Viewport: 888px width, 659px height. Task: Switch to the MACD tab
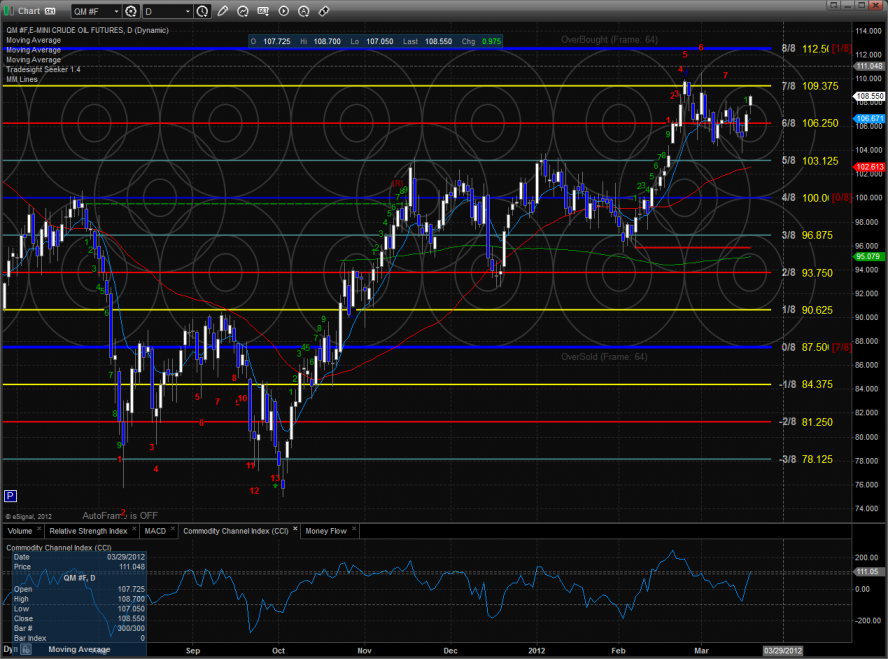click(x=154, y=530)
